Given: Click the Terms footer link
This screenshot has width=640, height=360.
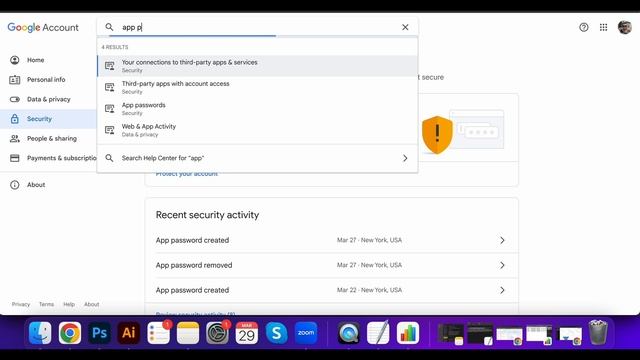Looking at the screenshot, I should pos(47,304).
